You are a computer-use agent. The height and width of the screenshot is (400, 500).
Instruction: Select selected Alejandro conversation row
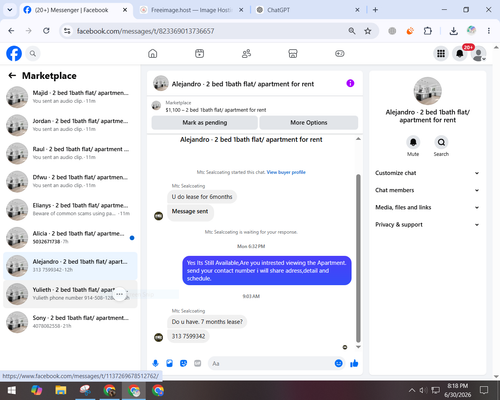[x=70, y=266]
